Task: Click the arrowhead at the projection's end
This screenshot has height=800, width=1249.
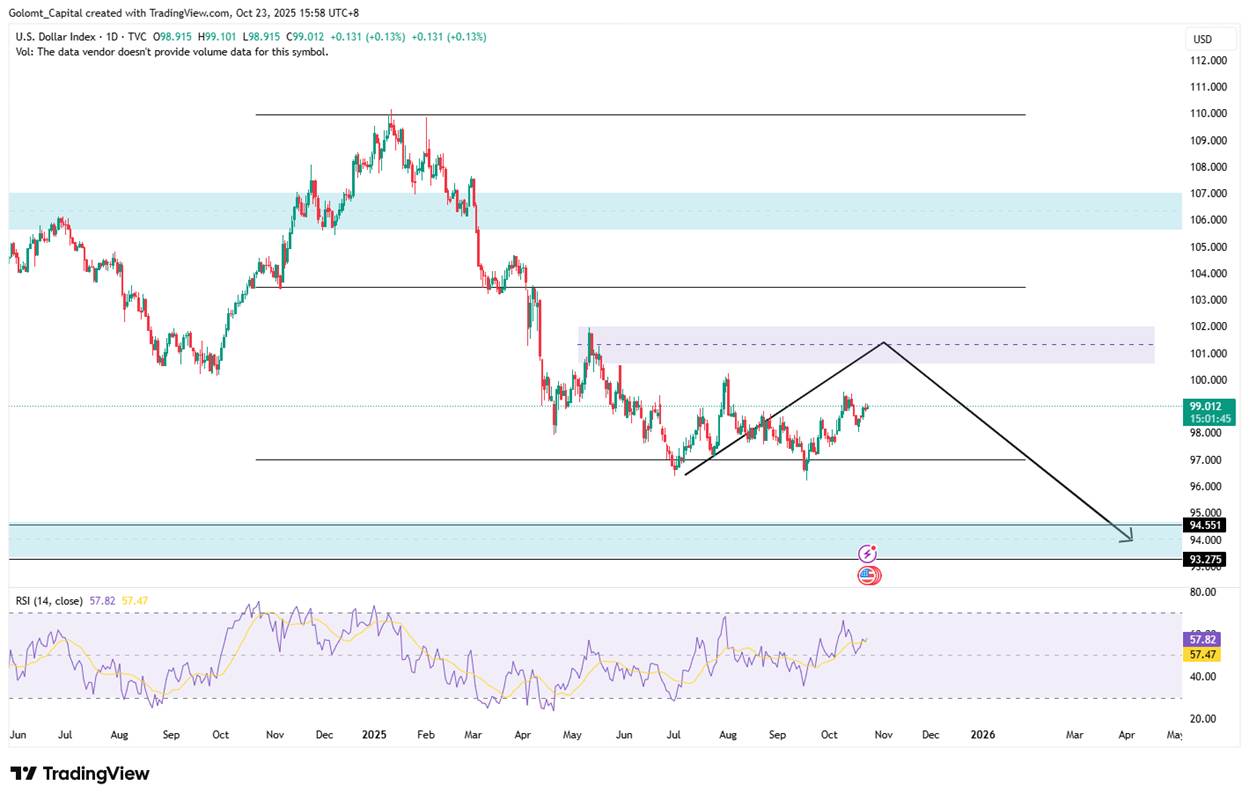Action: pyautogui.click(x=1128, y=537)
